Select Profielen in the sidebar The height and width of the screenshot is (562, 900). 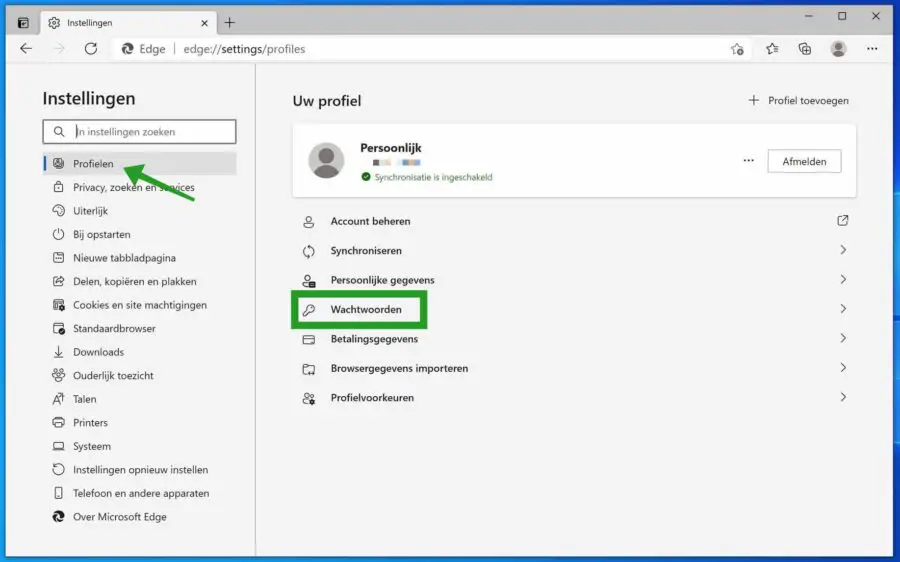pos(139,164)
